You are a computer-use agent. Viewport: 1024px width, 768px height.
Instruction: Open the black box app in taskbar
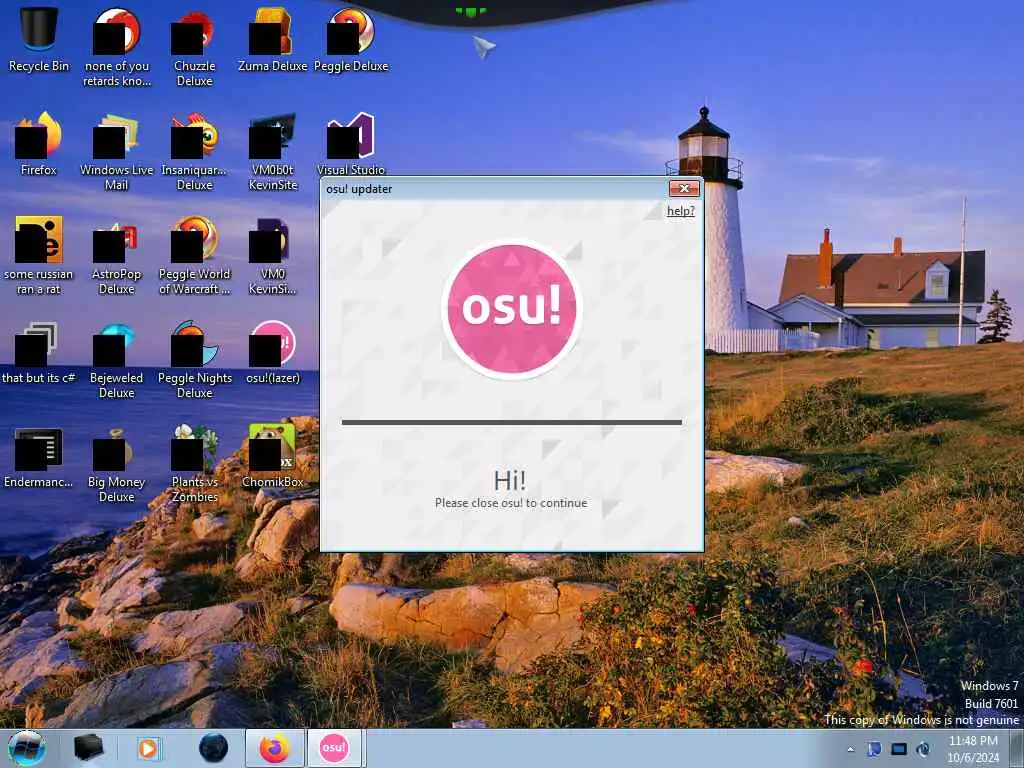(x=88, y=748)
